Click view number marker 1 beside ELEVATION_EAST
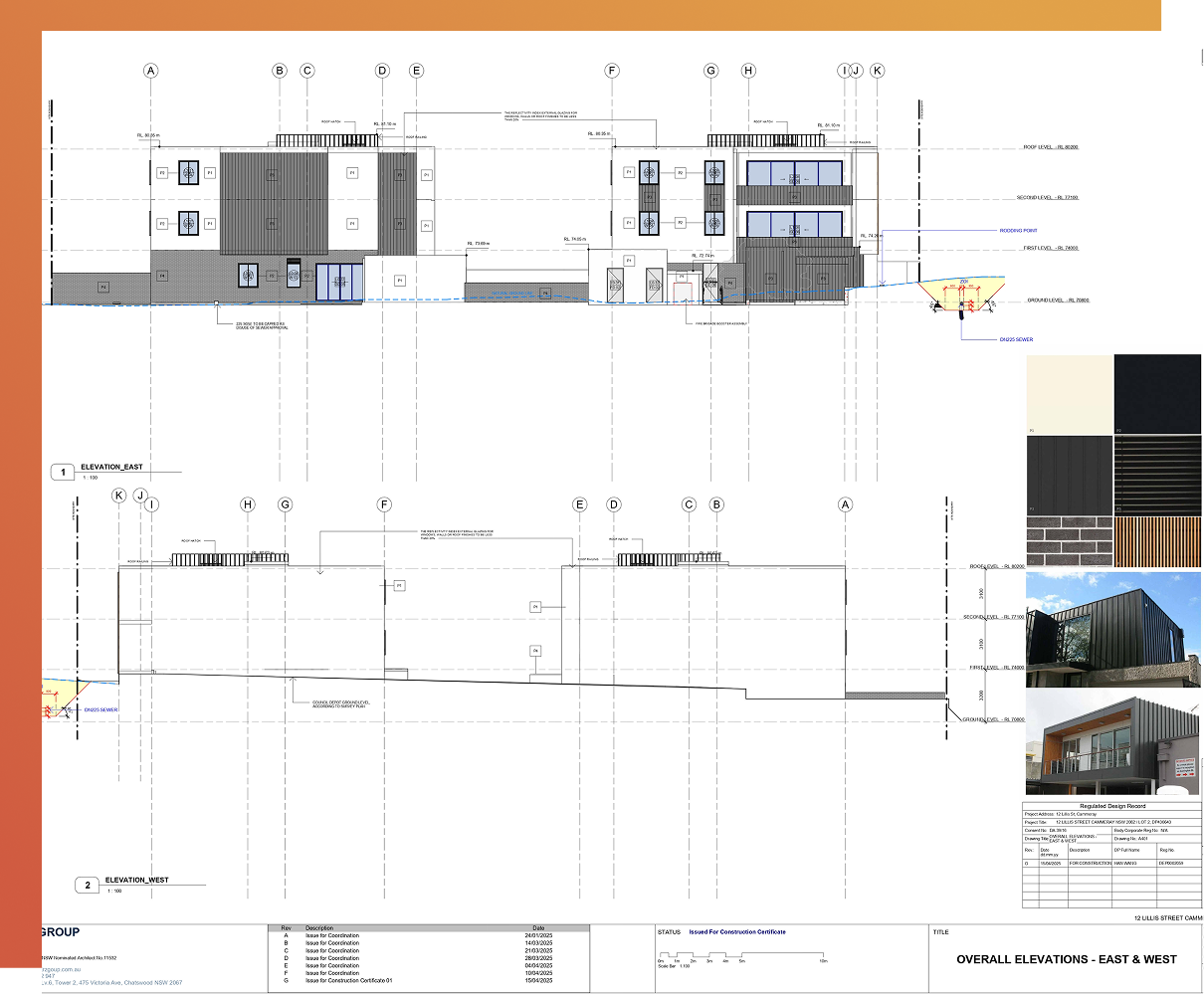Viewport: 1204px width, 999px height. point(64,472)
